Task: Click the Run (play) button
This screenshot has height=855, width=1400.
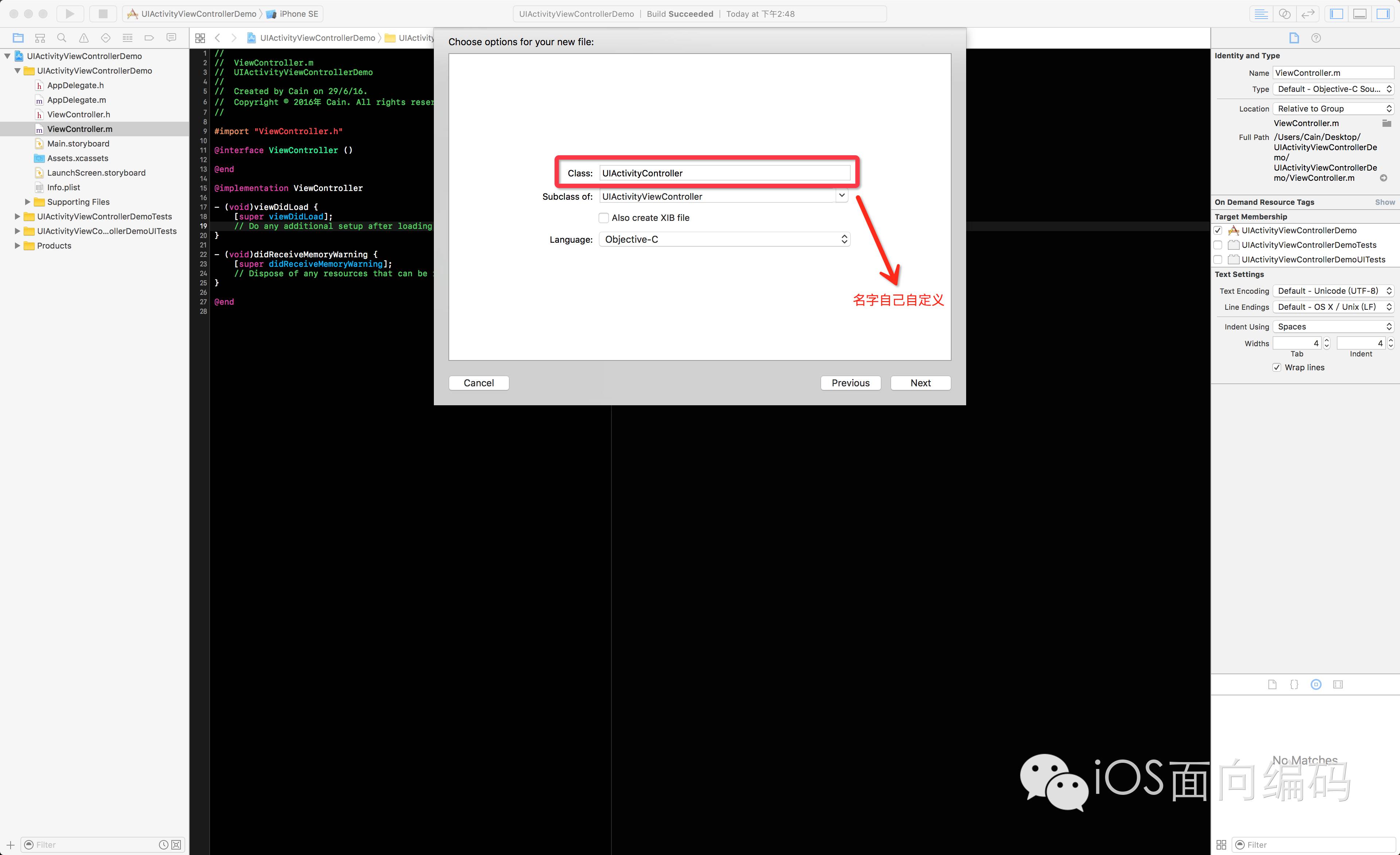Action: 70,13
